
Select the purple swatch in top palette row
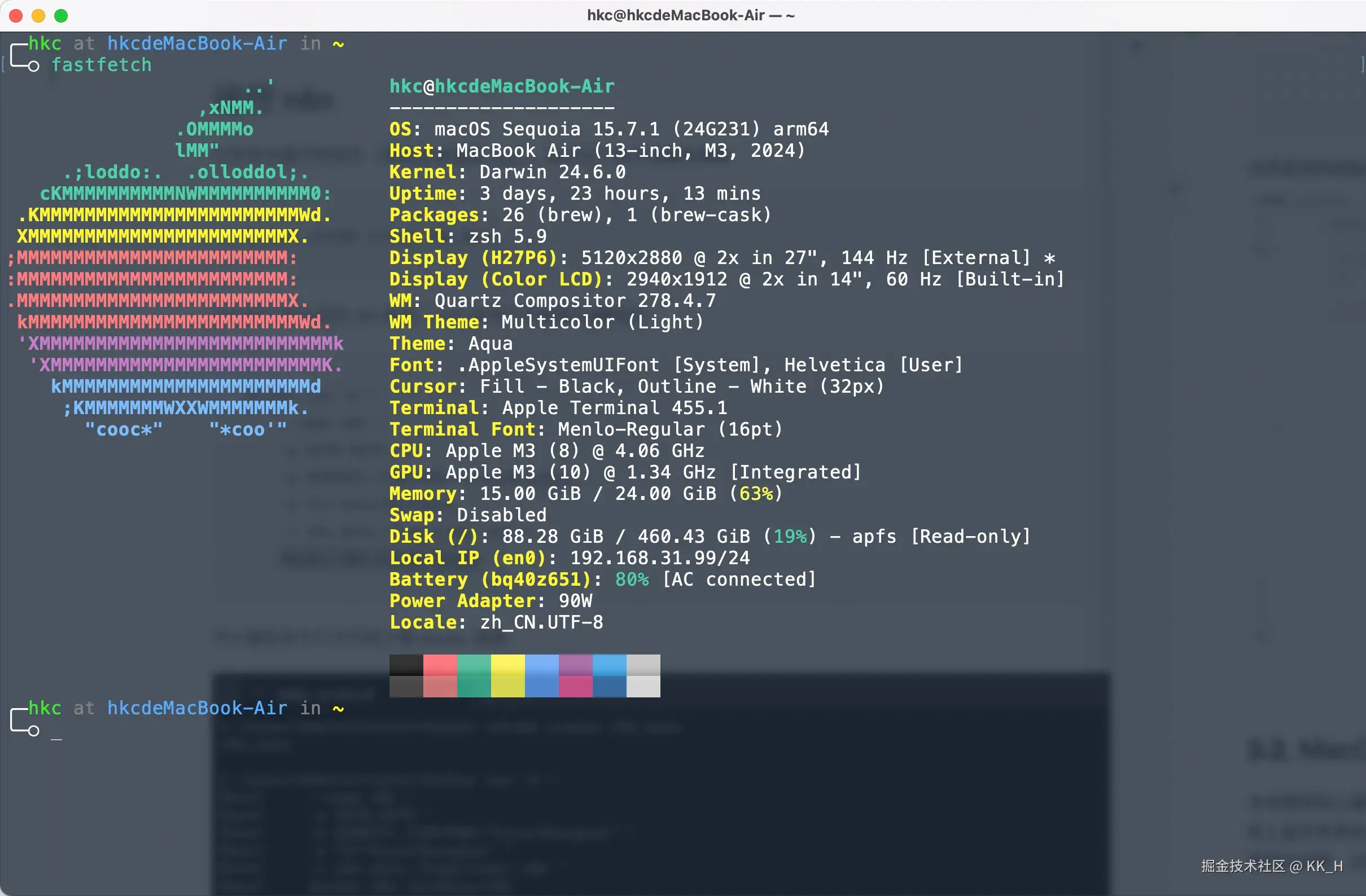click(575, 665)
